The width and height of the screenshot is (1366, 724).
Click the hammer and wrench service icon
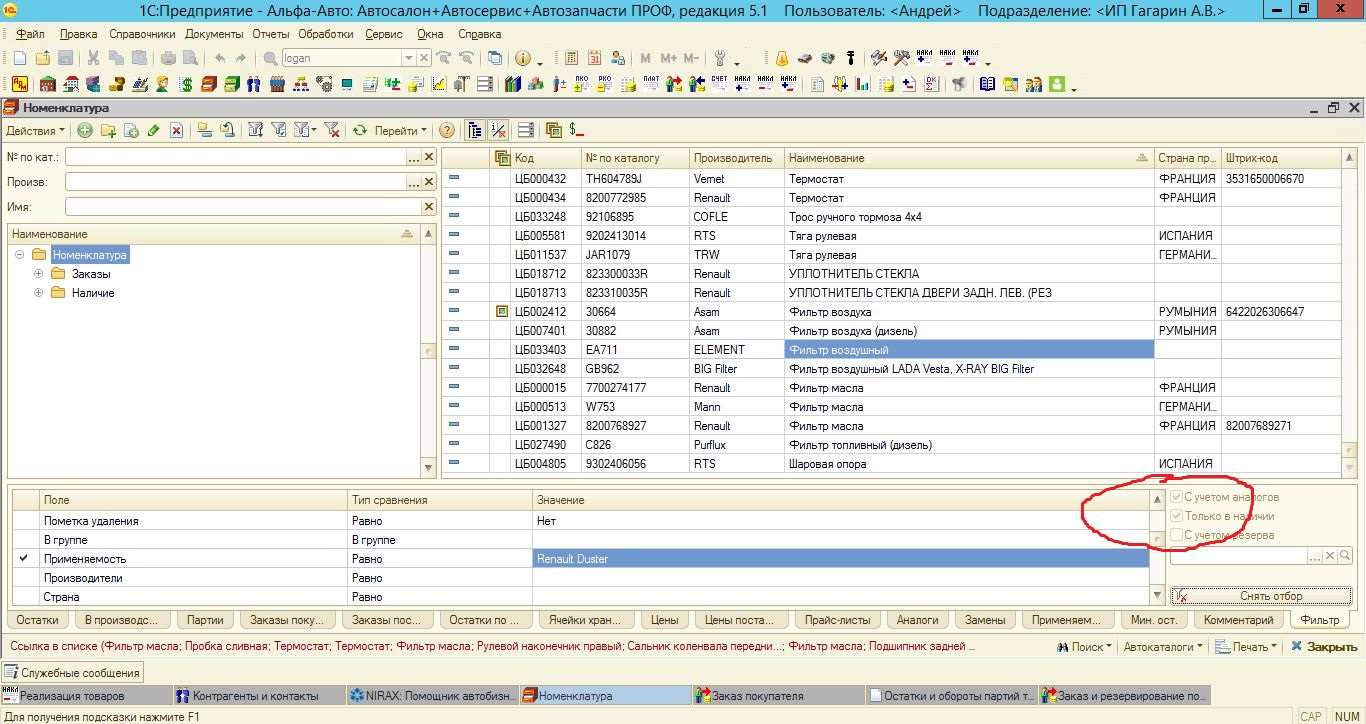click(x=901, y=58)
